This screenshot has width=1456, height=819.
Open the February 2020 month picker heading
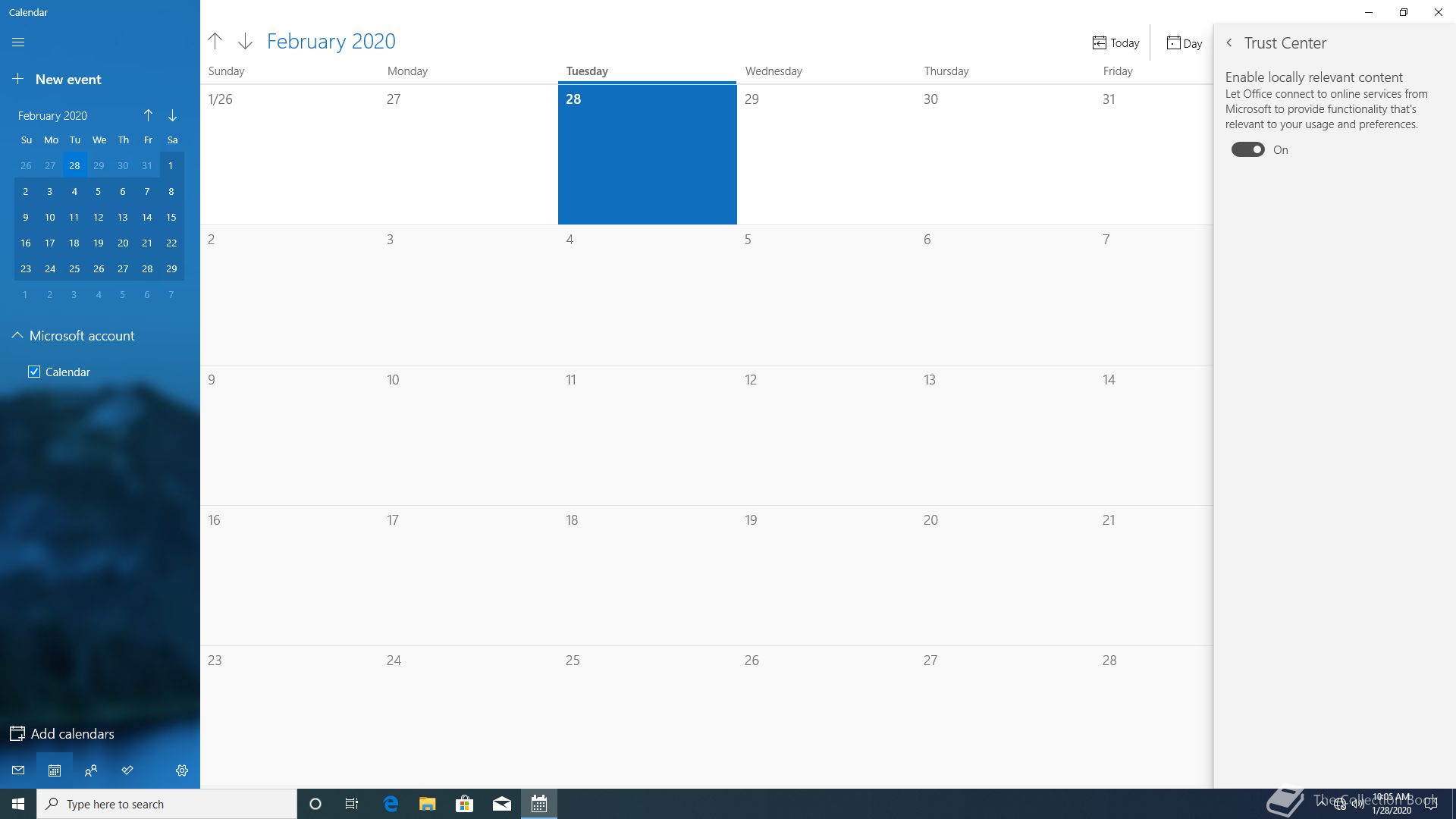(x=331, y=41)
